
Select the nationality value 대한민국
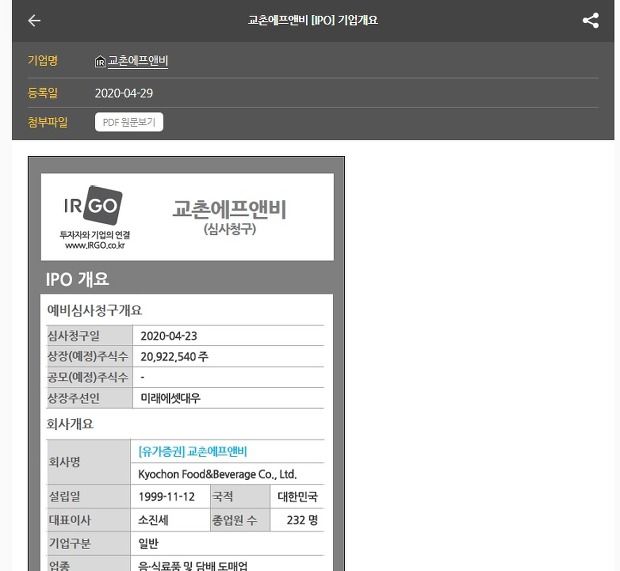coord(297,496)
